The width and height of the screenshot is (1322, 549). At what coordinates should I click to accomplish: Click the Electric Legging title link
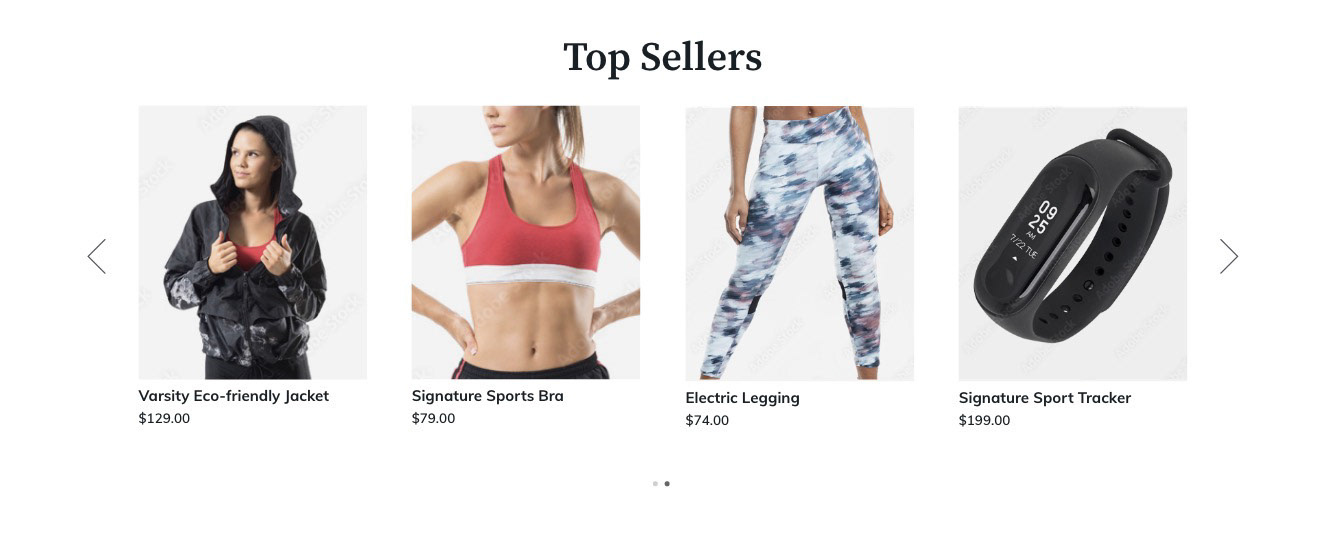coord(743,398)
